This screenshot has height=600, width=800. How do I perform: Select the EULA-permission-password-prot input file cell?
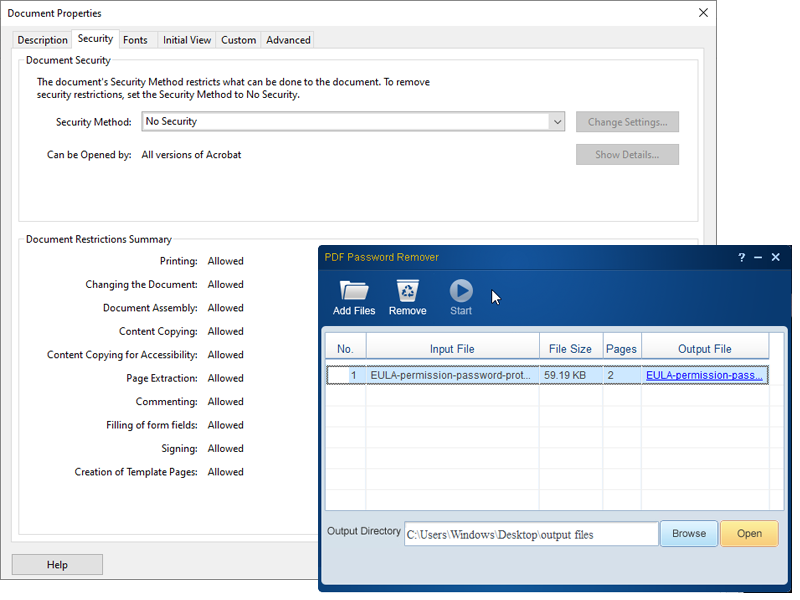pyautogui.click(x=452, y=376)
